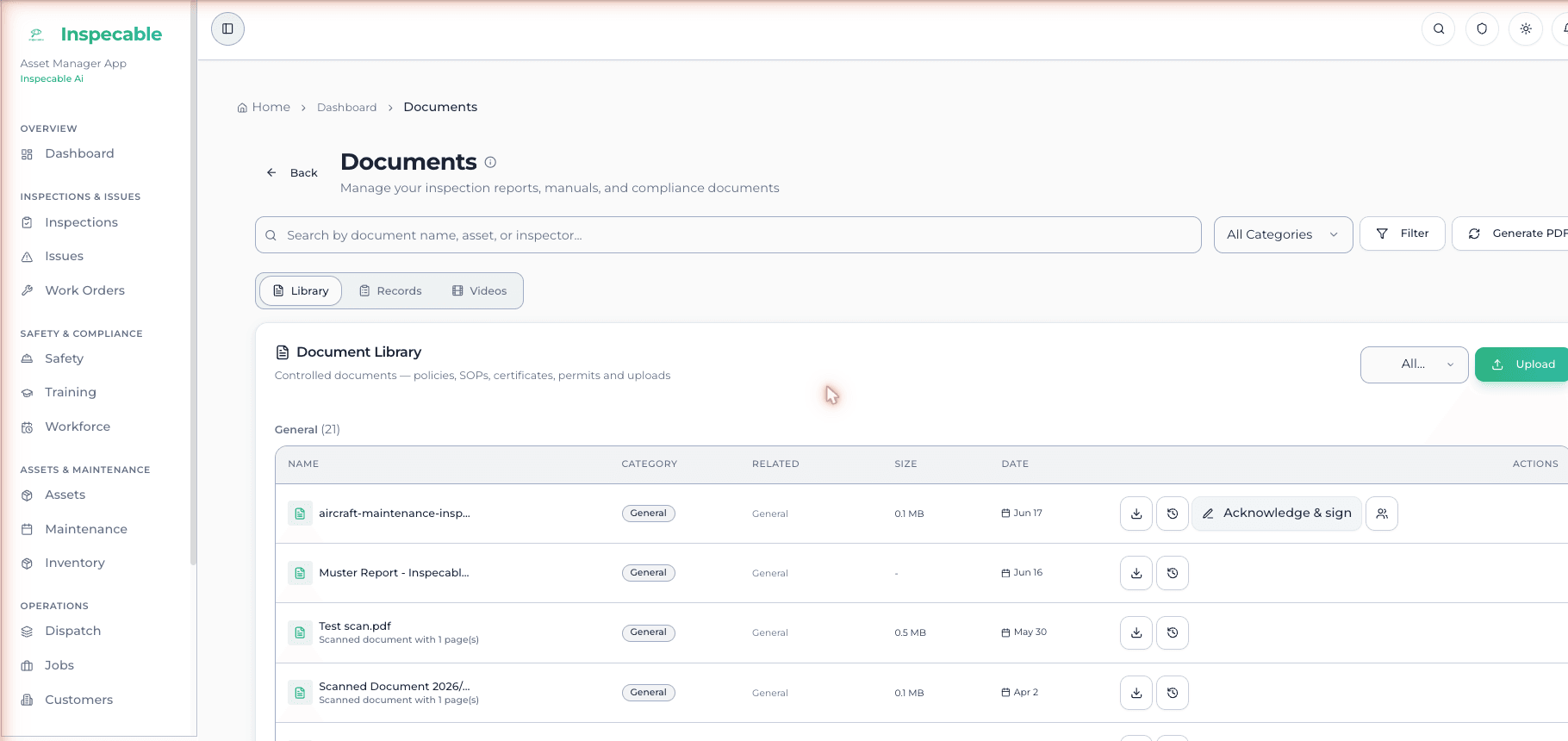This screenshot has height=741, width=1568.
Task: Click the shield icon in the header
Action: pos(1482,29)
